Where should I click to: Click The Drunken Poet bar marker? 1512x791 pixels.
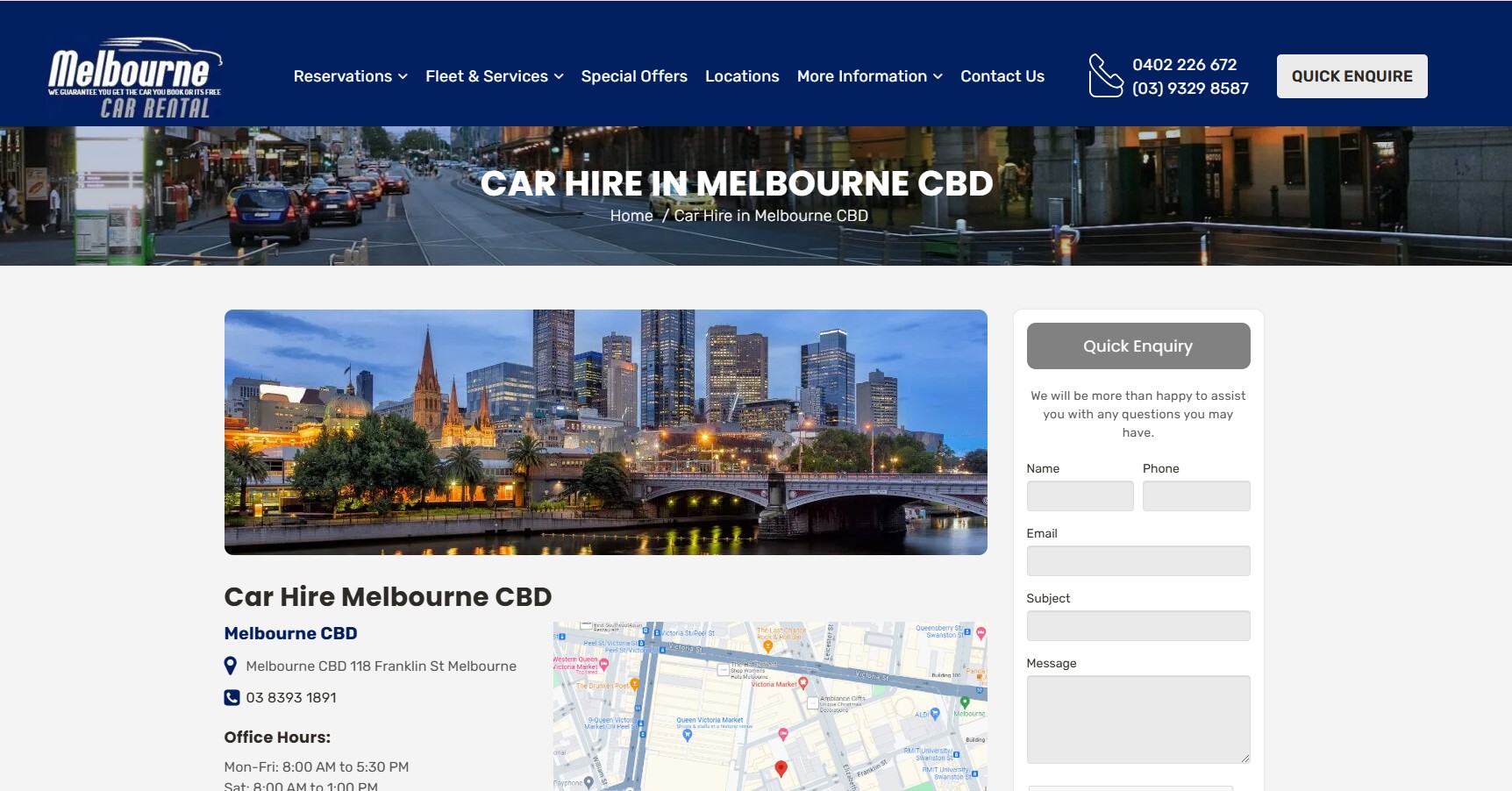pyautogui.click(x=634, y=685)
